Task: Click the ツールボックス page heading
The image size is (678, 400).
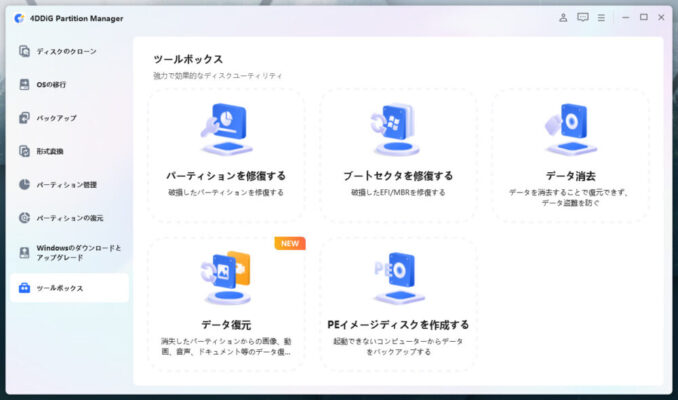Action: click(188, 59)
